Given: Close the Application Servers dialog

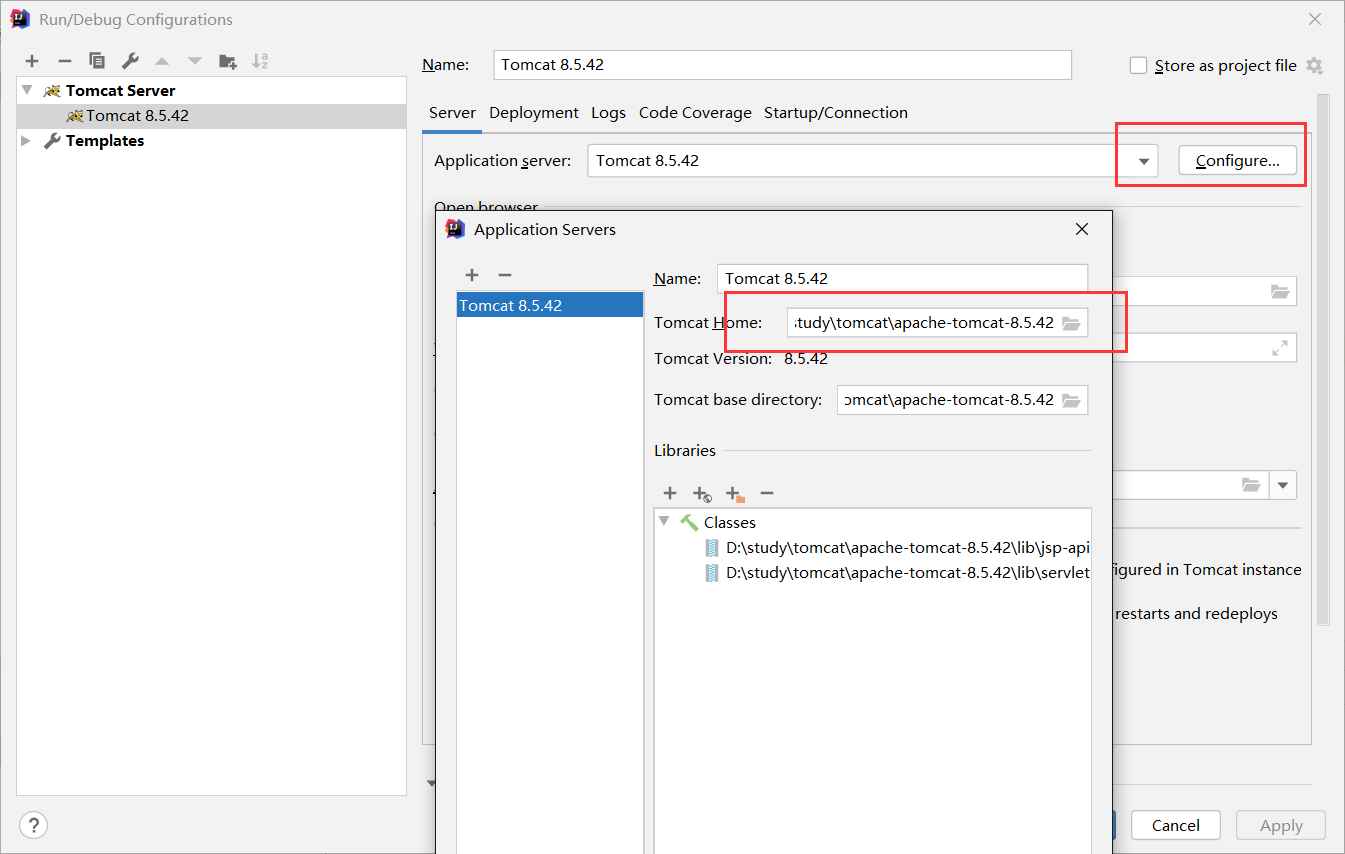Looking at the screenshot, I should point(1082,229).
